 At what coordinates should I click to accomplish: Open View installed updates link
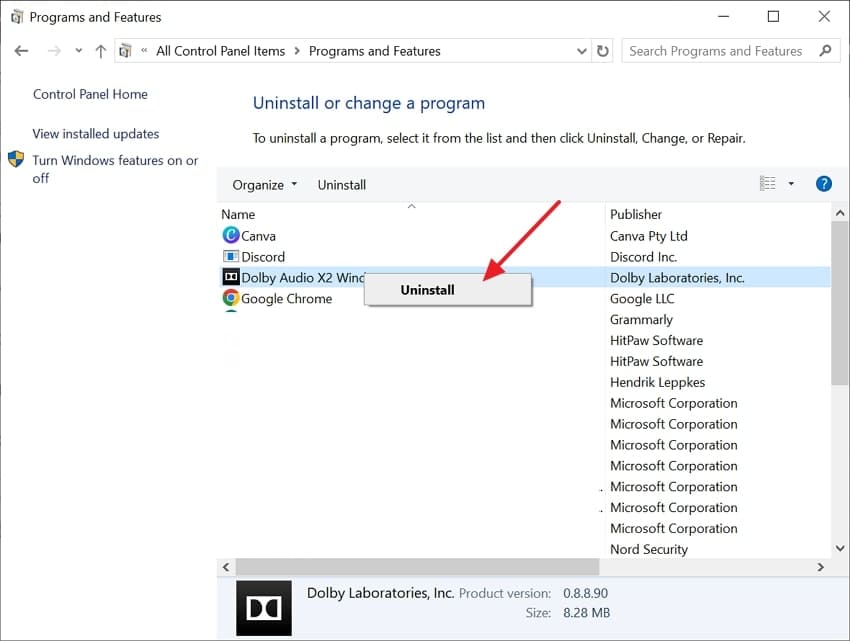[x=96, y=134]
